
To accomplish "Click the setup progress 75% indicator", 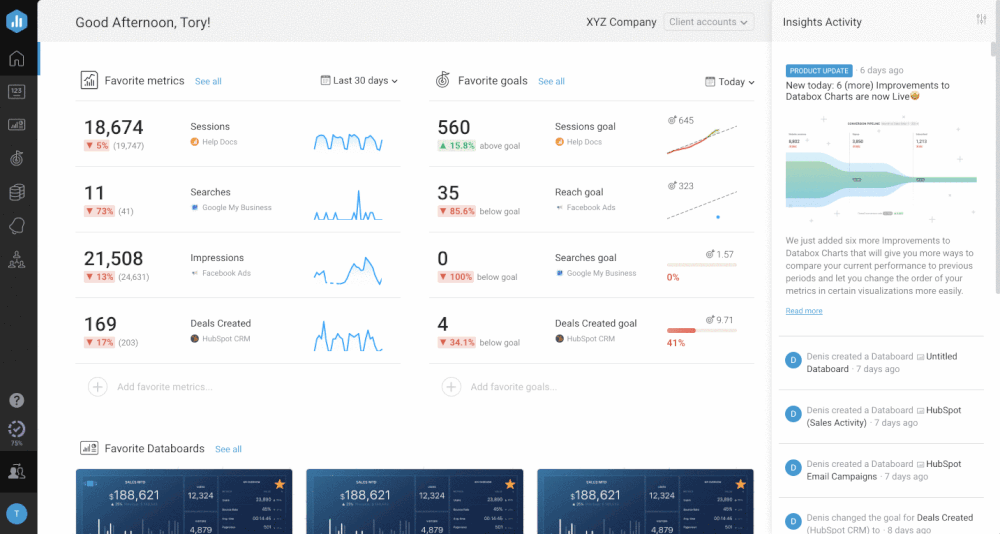I will pos(16,432).
